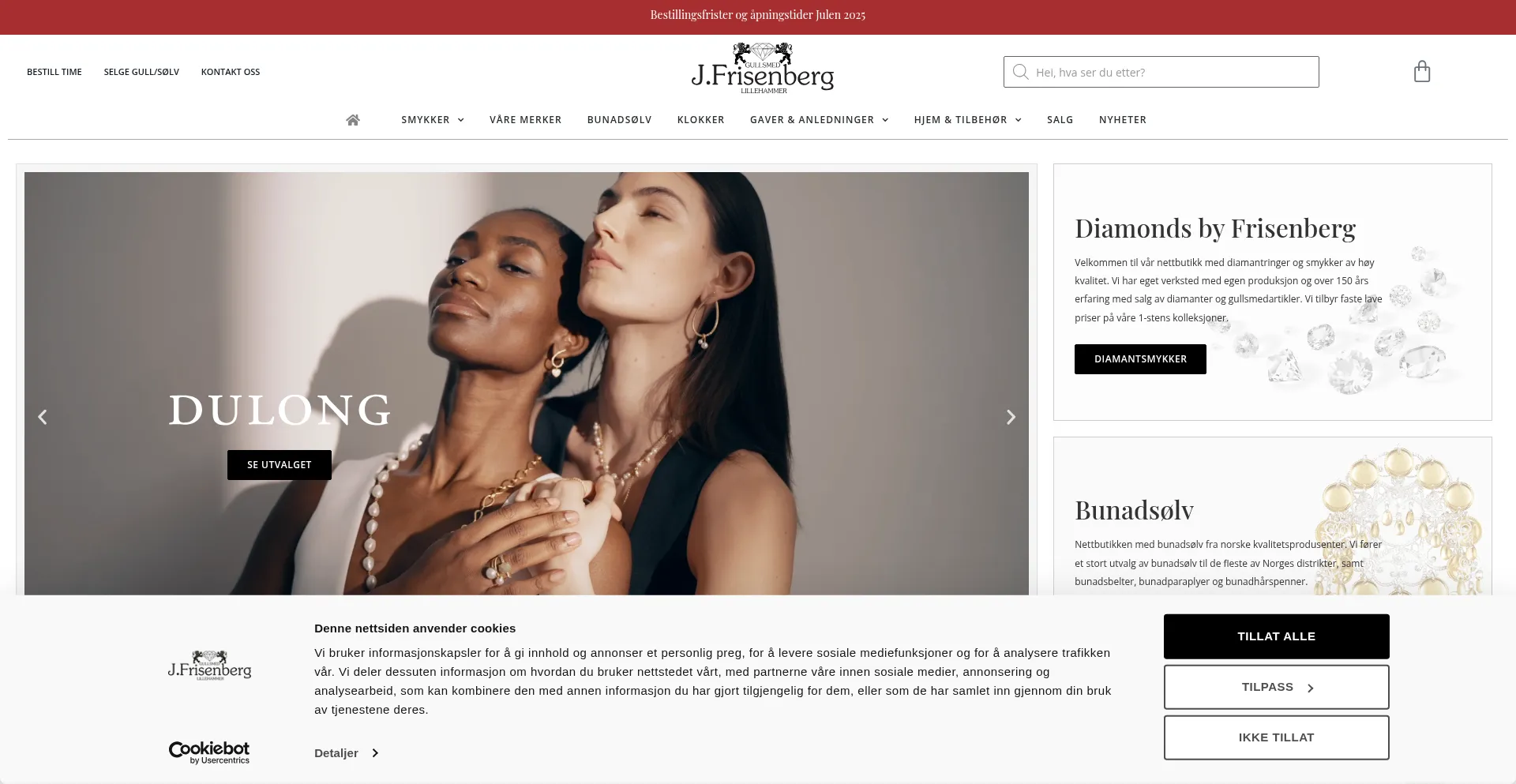Open the Klokker menu item
The height and width of the screenshot is (784, 1516).
point(700,120)
